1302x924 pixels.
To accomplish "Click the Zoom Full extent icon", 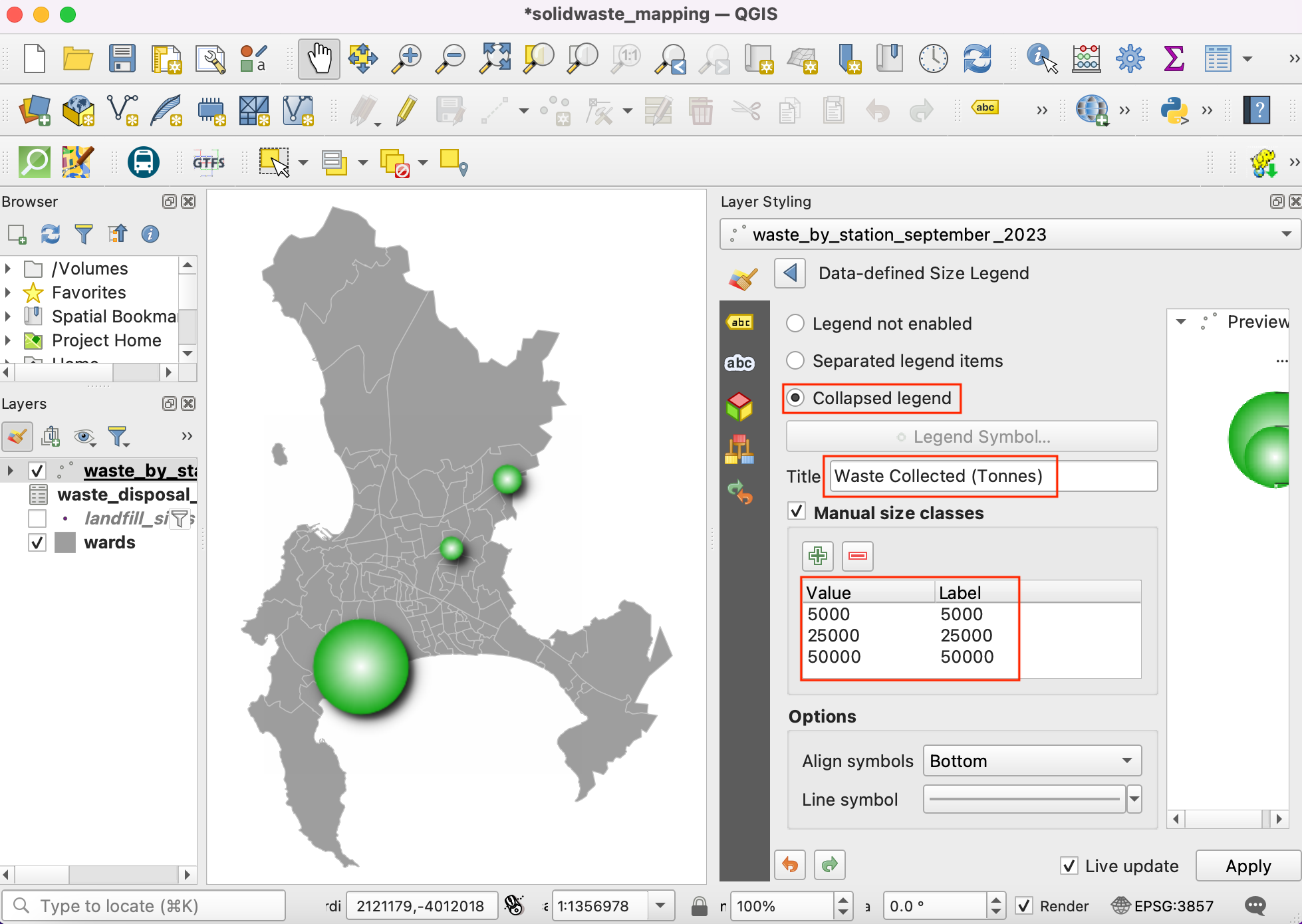I will [495, 58].
